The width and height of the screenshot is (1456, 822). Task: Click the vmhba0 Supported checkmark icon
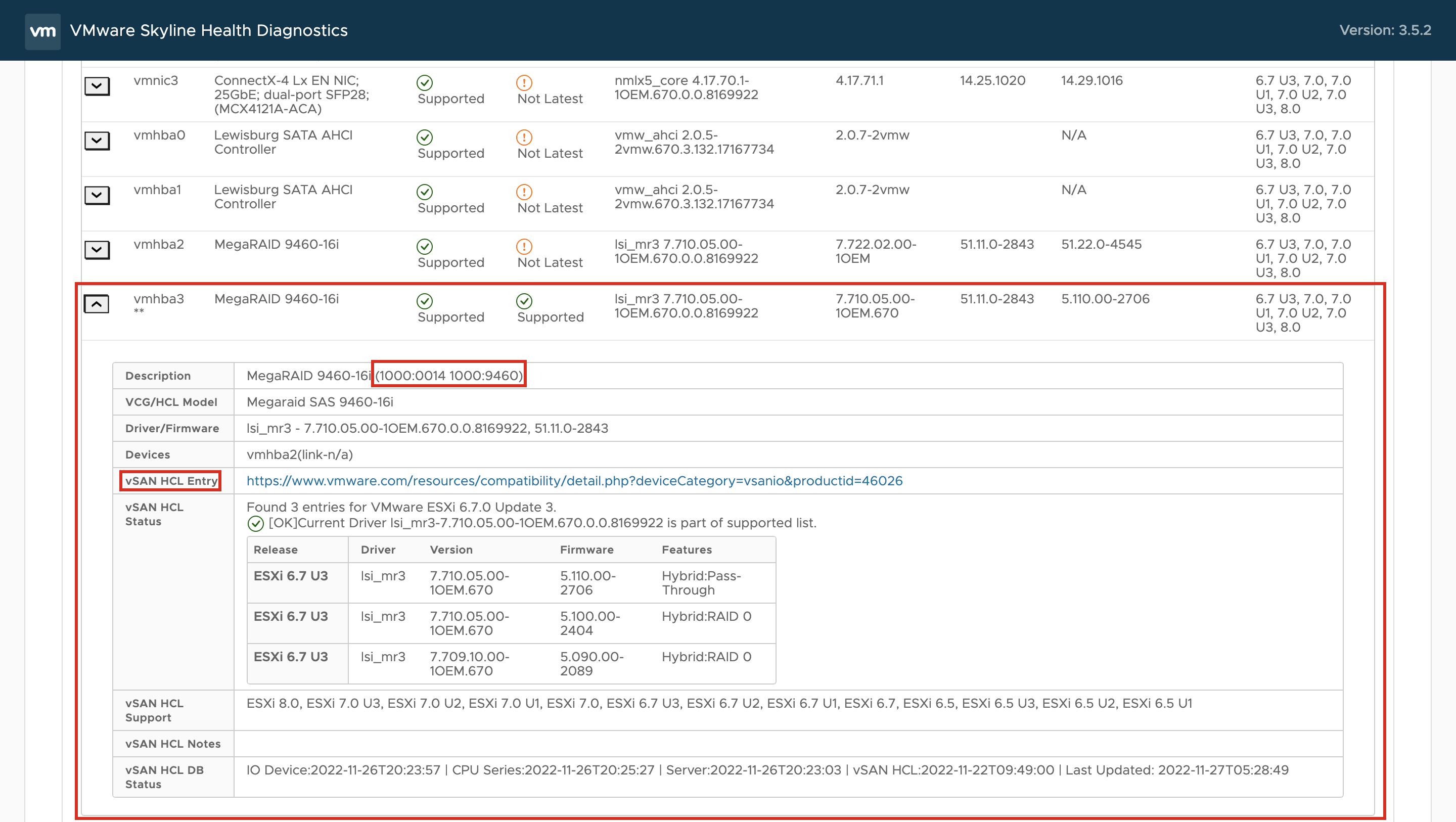425,138
